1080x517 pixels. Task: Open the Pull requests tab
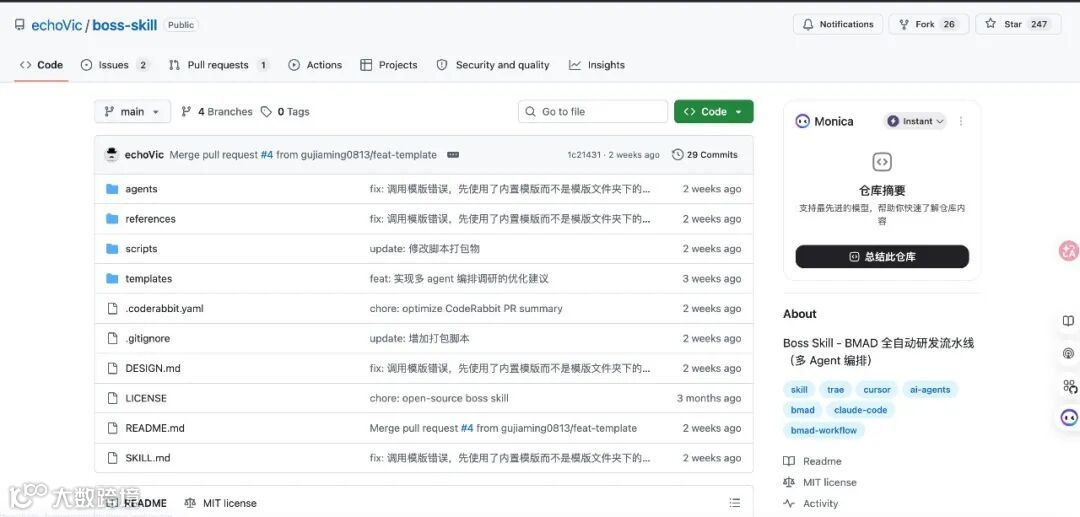218,65
